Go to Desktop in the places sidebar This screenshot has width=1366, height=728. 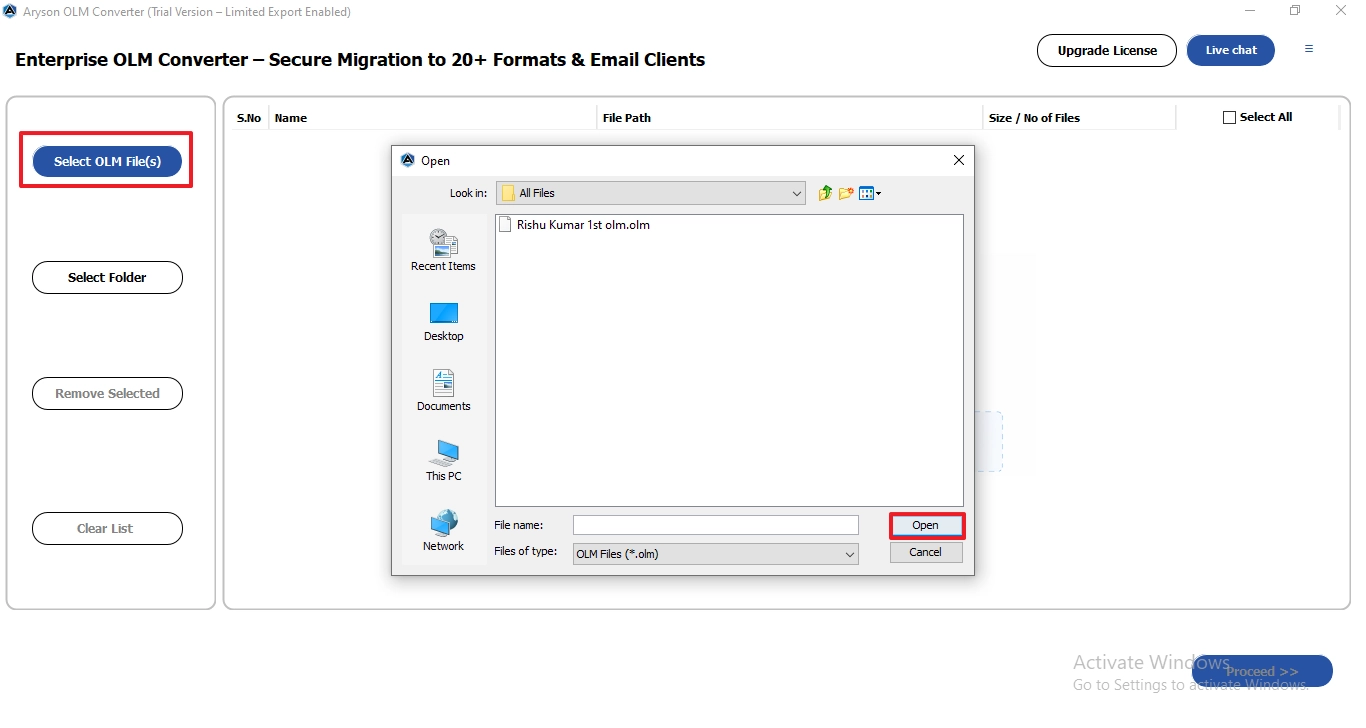coord(443,321)
